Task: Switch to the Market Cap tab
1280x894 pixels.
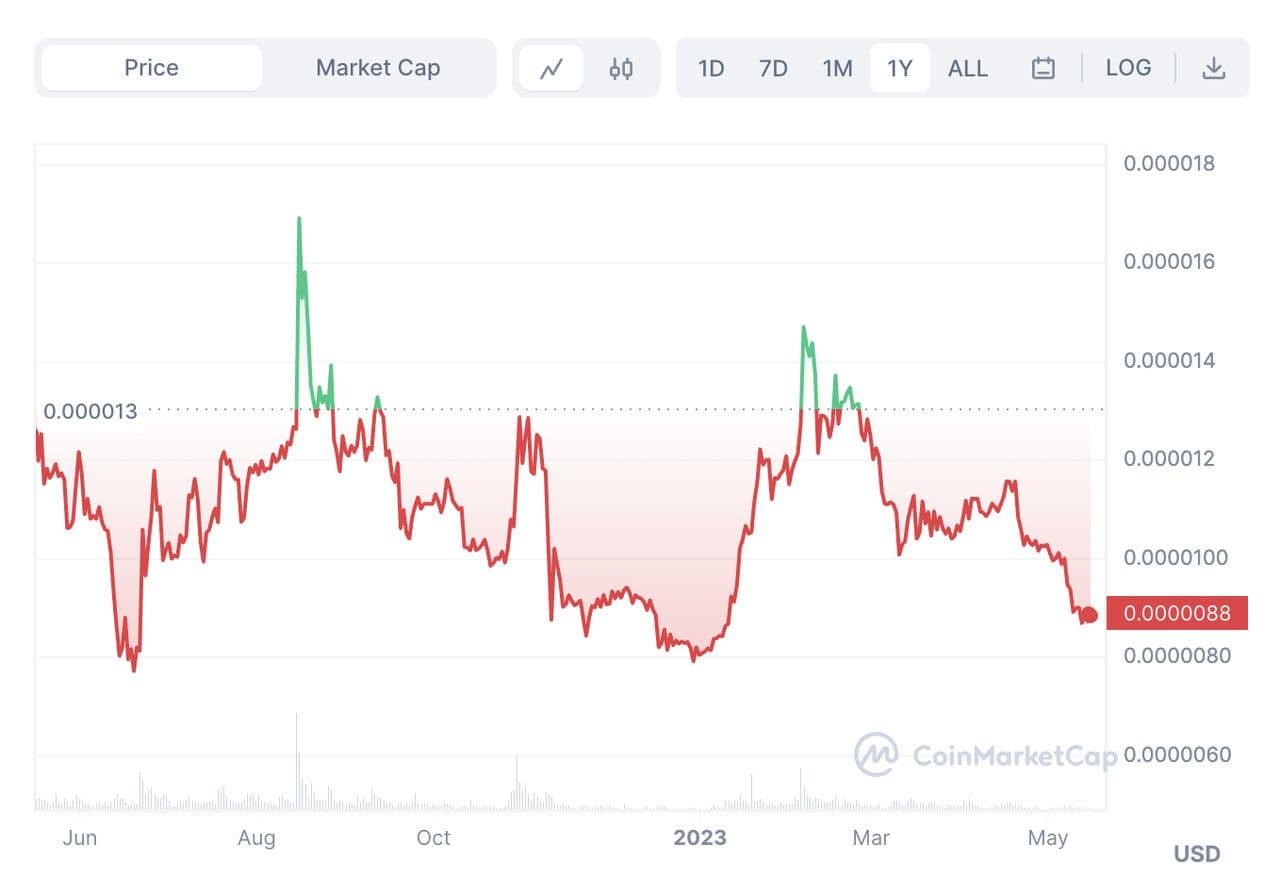Action: pyautogui.click(x=378, y=68)
